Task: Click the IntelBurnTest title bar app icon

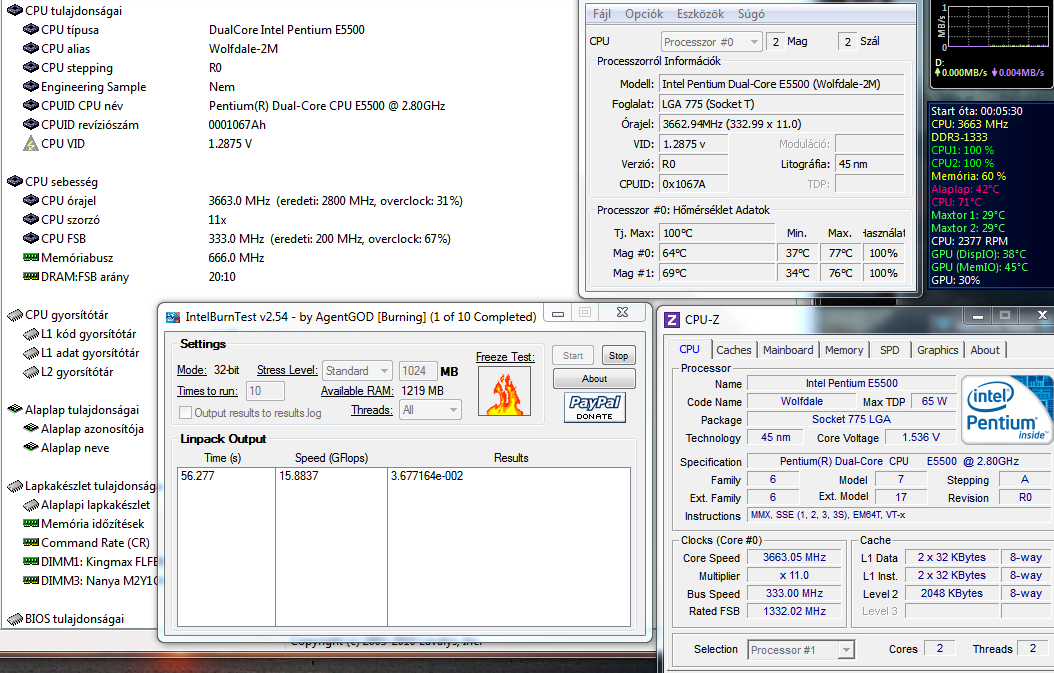Action: tap(173, 317)
